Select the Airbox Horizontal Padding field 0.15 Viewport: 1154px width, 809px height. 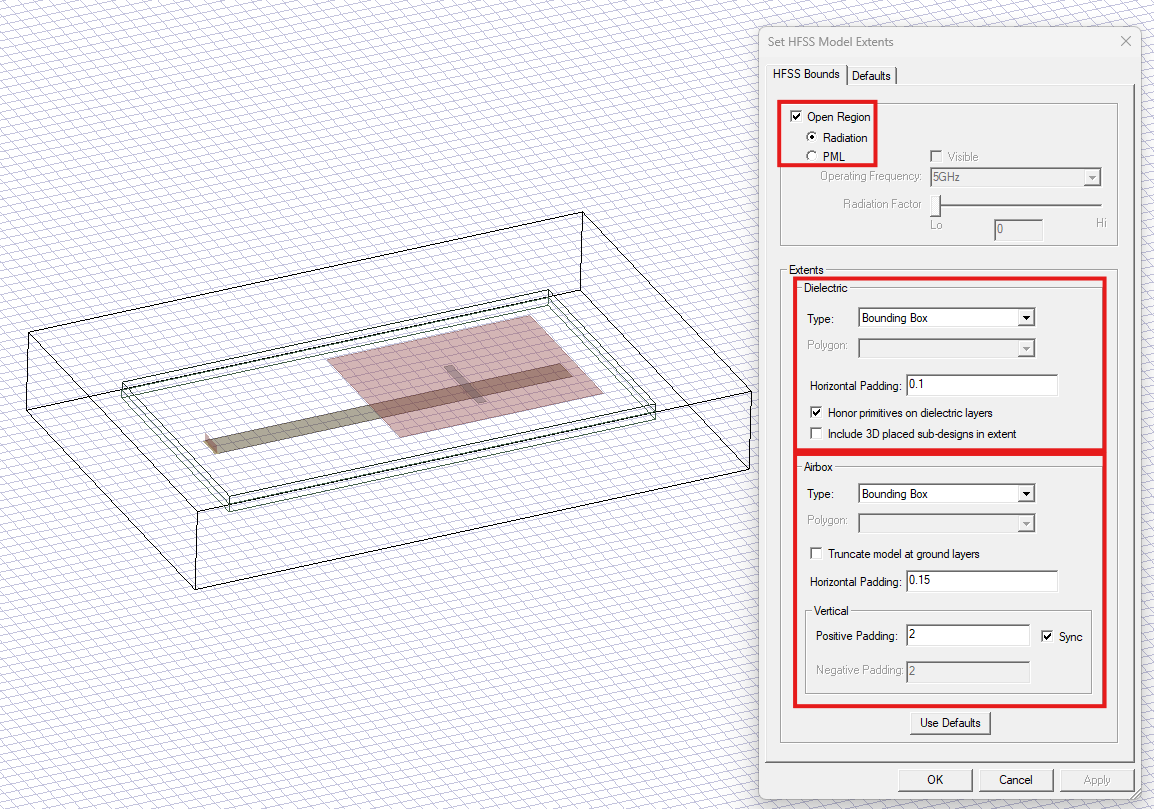tap(982, 581)
